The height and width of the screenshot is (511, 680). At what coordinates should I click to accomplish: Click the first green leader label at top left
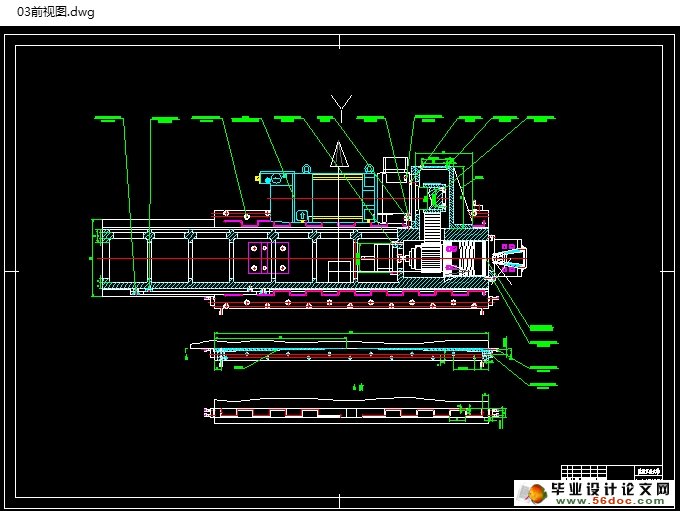pyautogui.click(x=107, y=119)
